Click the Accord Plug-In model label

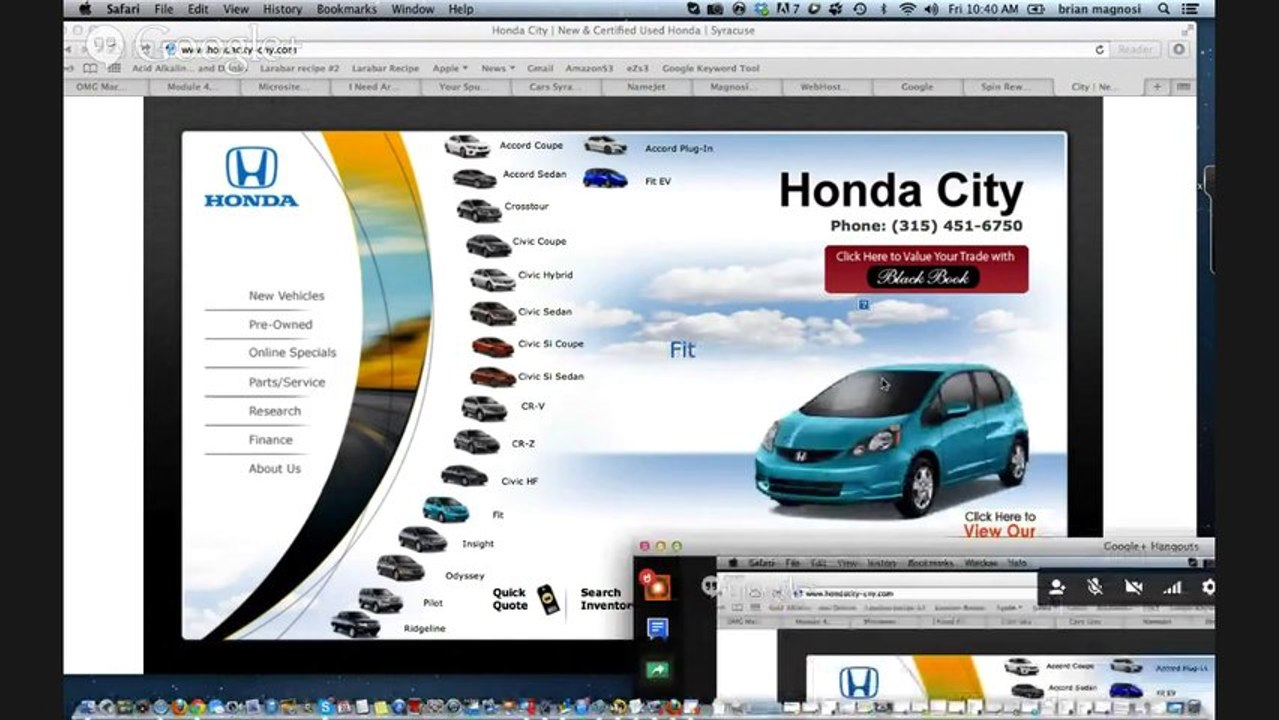[x=679, y=149]
